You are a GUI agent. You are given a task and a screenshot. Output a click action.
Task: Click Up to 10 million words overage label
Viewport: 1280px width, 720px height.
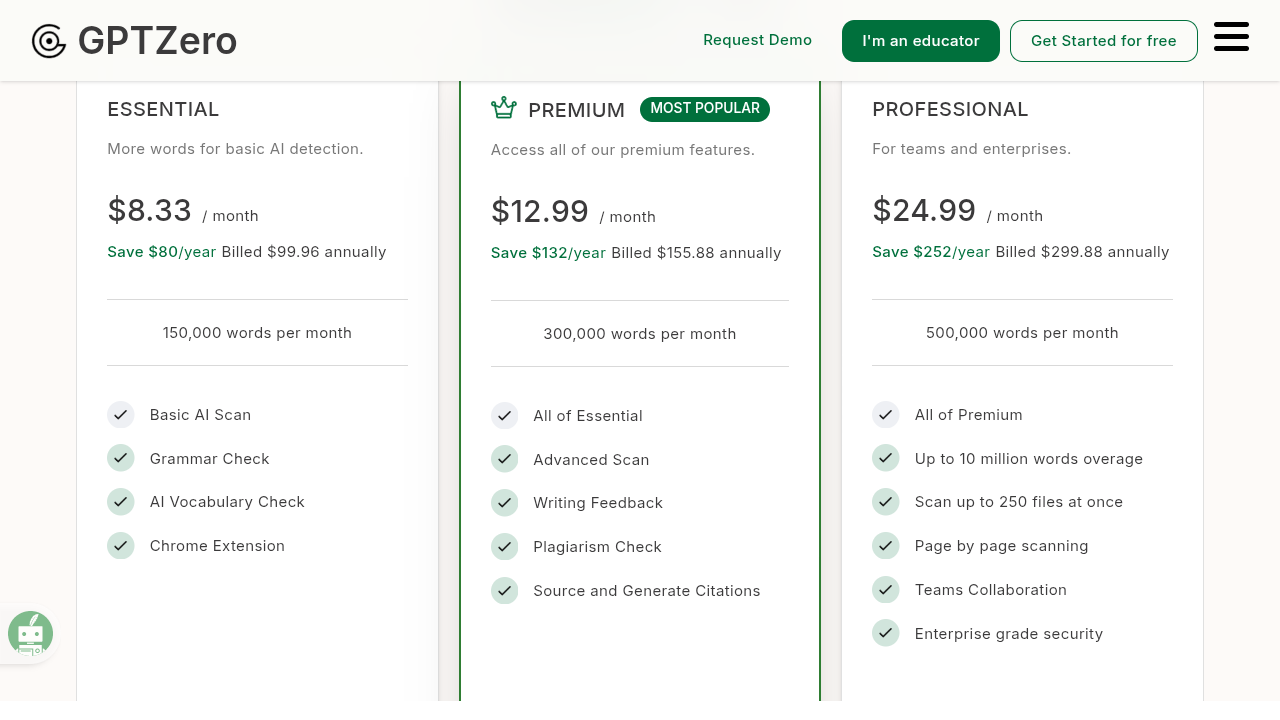click(1029, 459)
